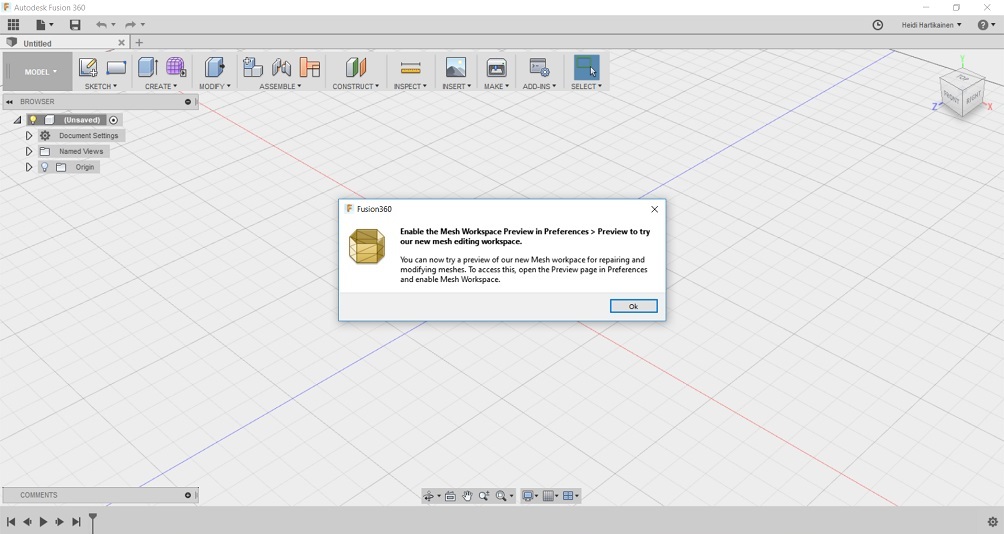Viewport: 1004px width, 534px height.
Task: Click the Save icon
Action: click(75, 24)
